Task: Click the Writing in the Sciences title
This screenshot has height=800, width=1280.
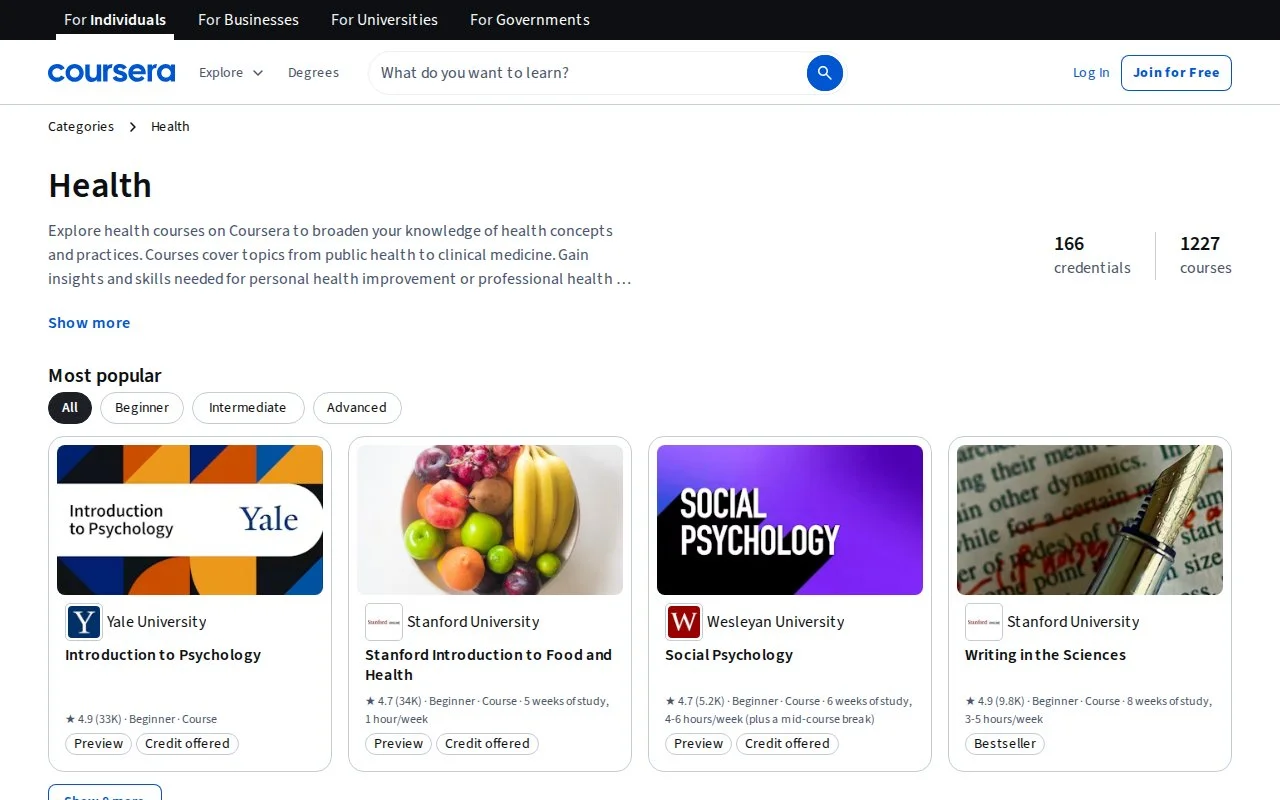Action: click(x=1045, y=655)
